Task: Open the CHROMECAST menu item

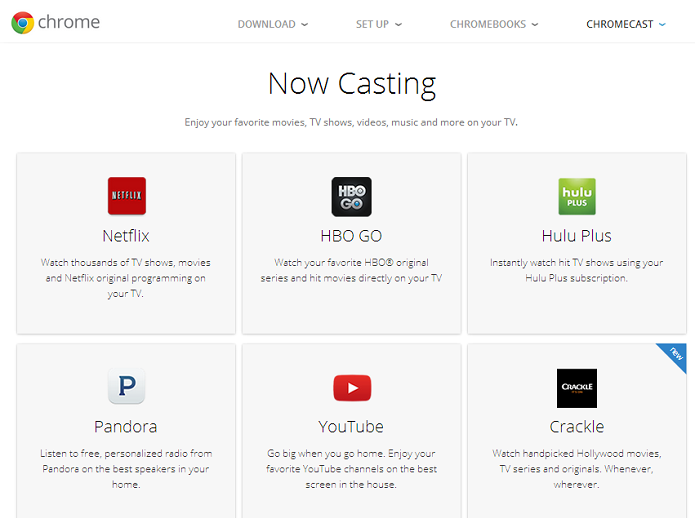Action: 620,24
